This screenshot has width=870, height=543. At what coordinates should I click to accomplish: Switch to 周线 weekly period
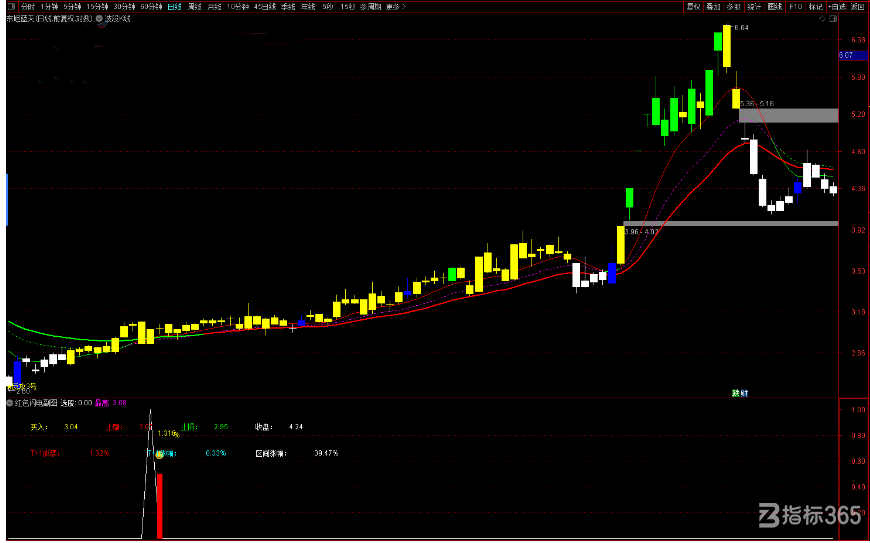click(194, 7)
